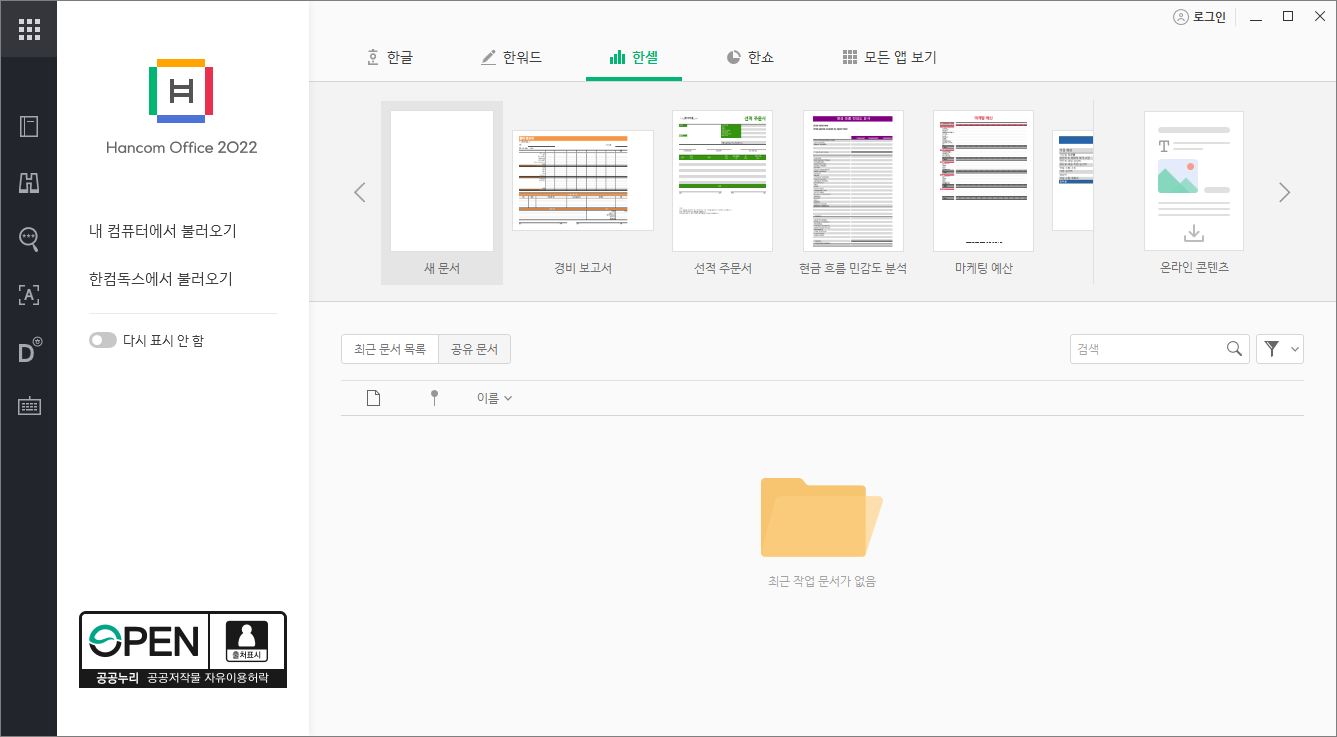Minimize the Hancom Office window

(1256, 17)
